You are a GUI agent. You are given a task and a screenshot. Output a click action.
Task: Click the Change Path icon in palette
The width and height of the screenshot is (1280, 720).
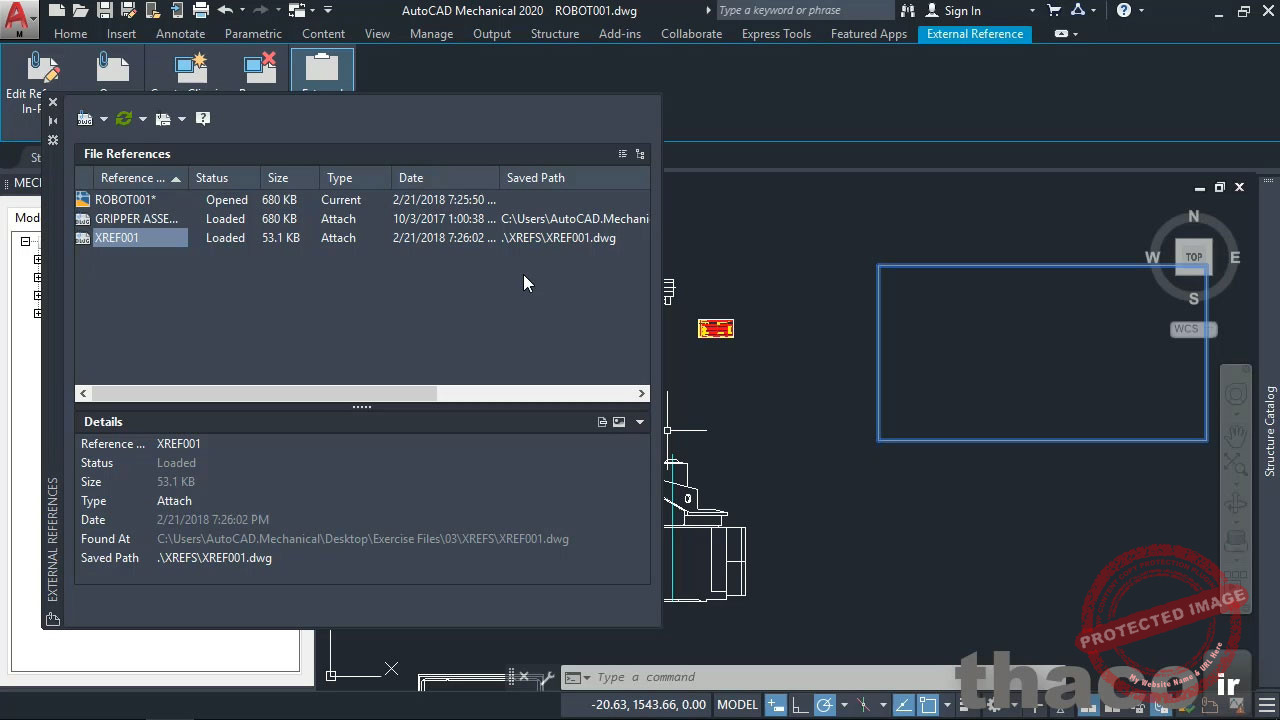click(x=163, y=119)
